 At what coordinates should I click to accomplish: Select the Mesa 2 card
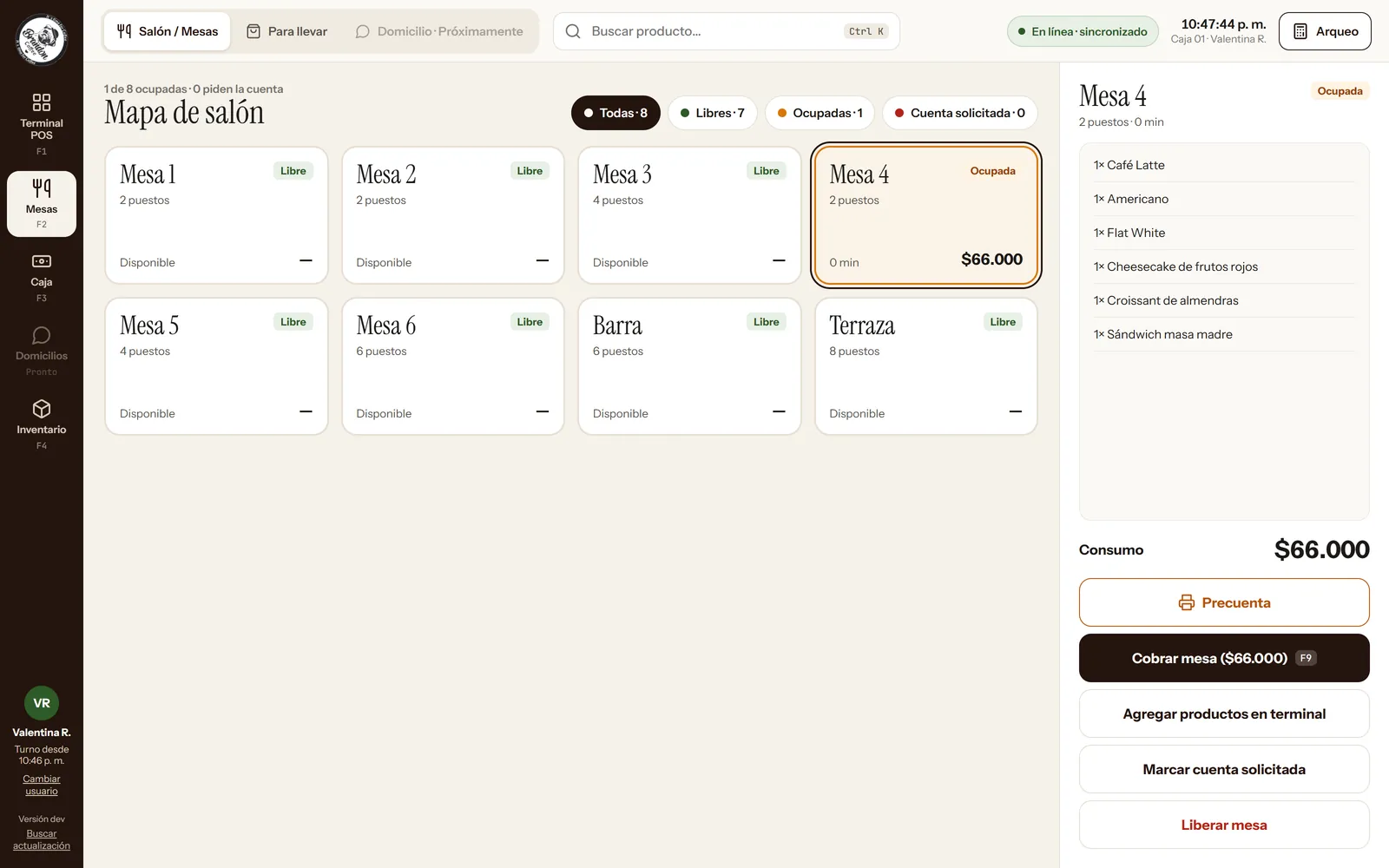pos(453,215)
